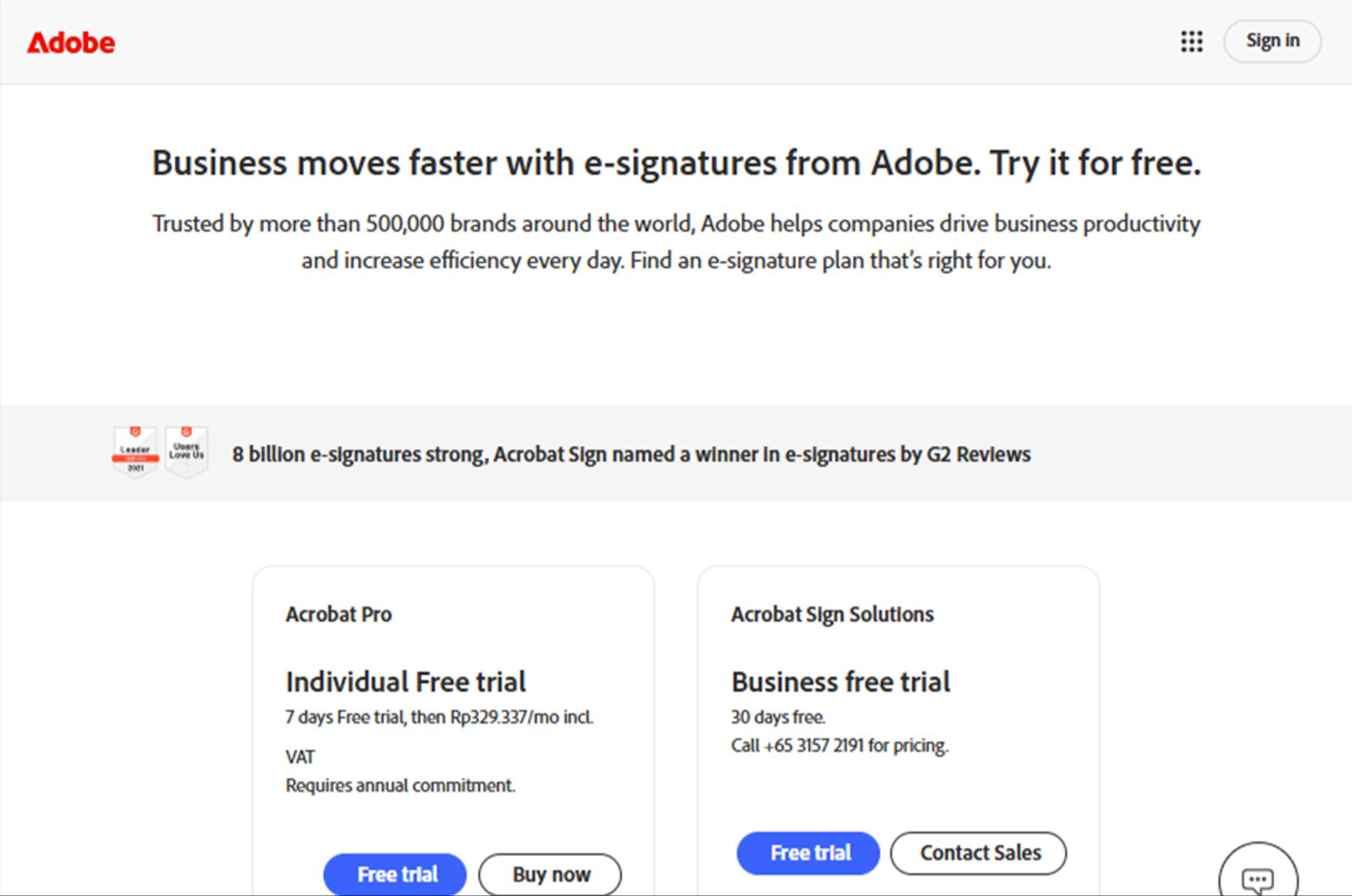
Task: Click the Individual Free trial heading
Action: pos(406,682)
